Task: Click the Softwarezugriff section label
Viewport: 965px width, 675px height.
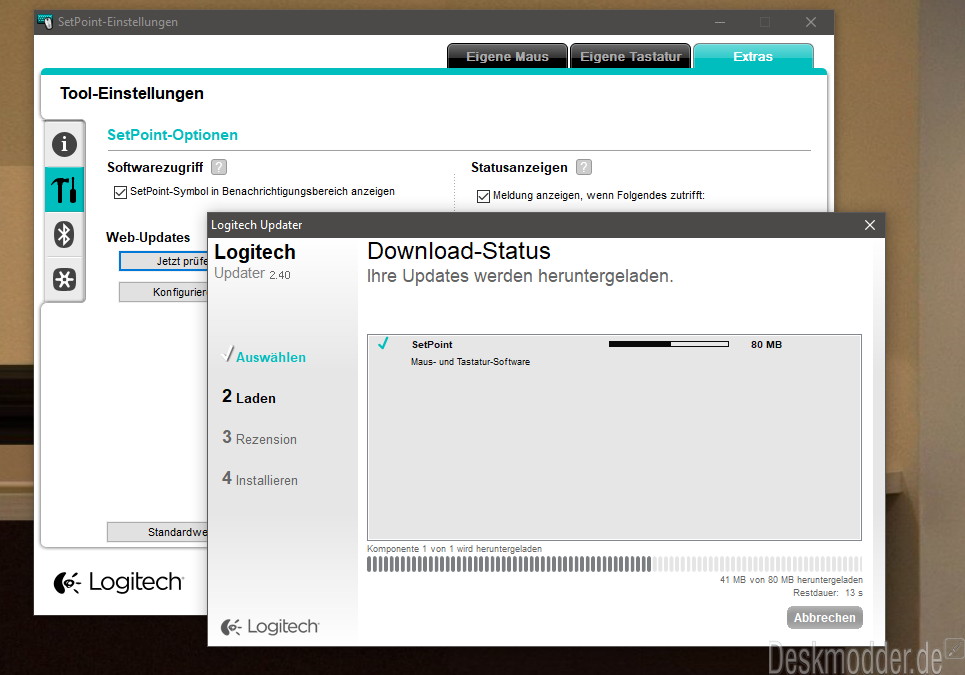Action: tap(155, 167)
